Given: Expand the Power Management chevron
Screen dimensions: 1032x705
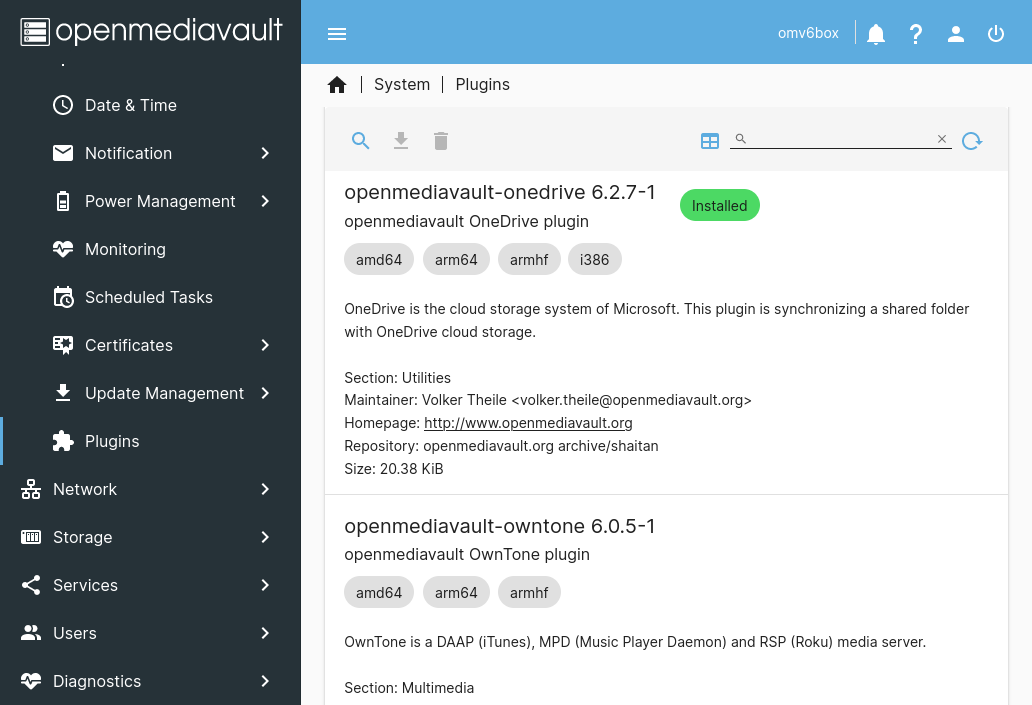Looking at the screenshot, I should 265,201.
